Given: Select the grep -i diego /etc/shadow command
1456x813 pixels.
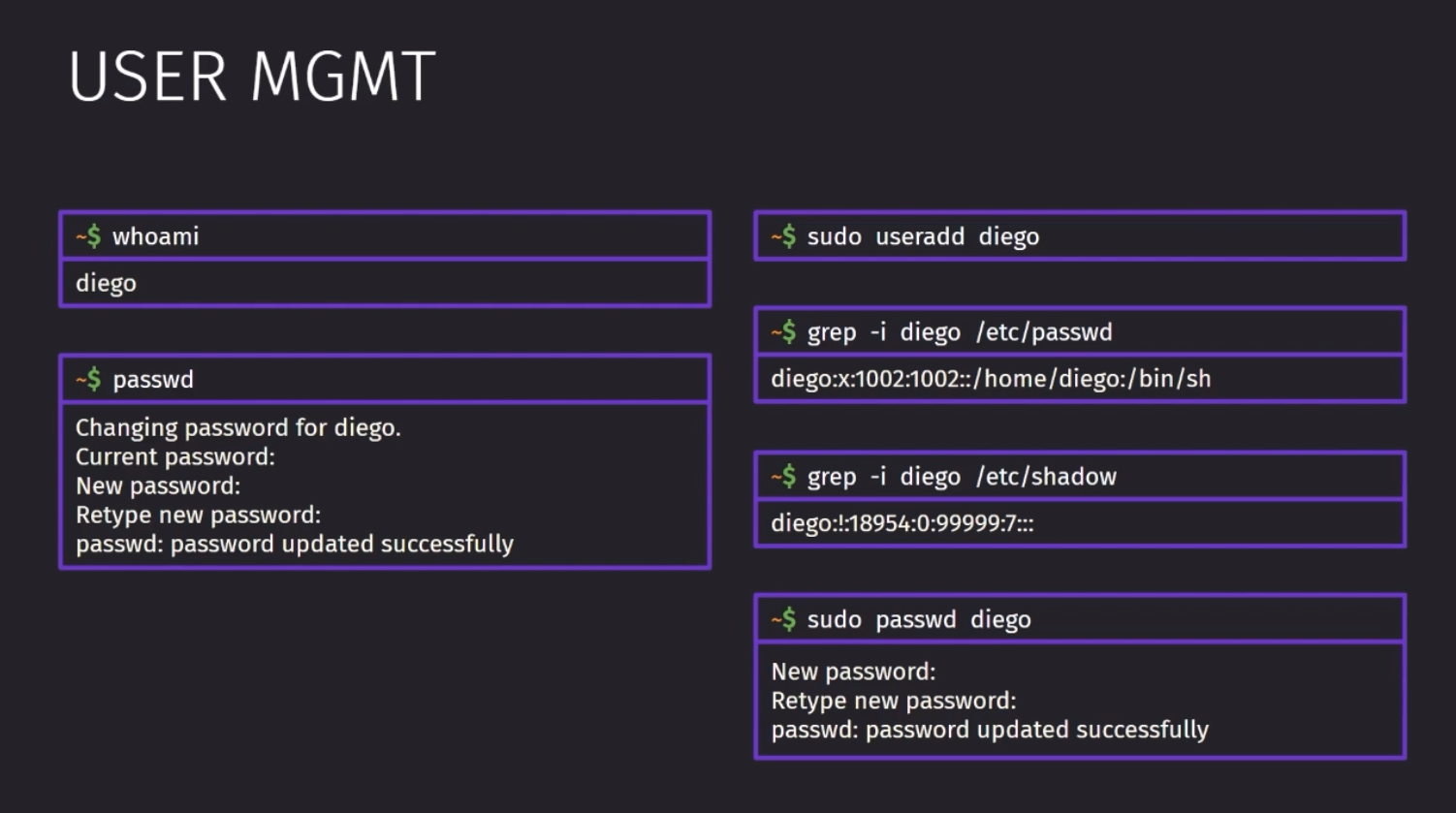Looking at the screenshot, I should click(x=962, y=477).
